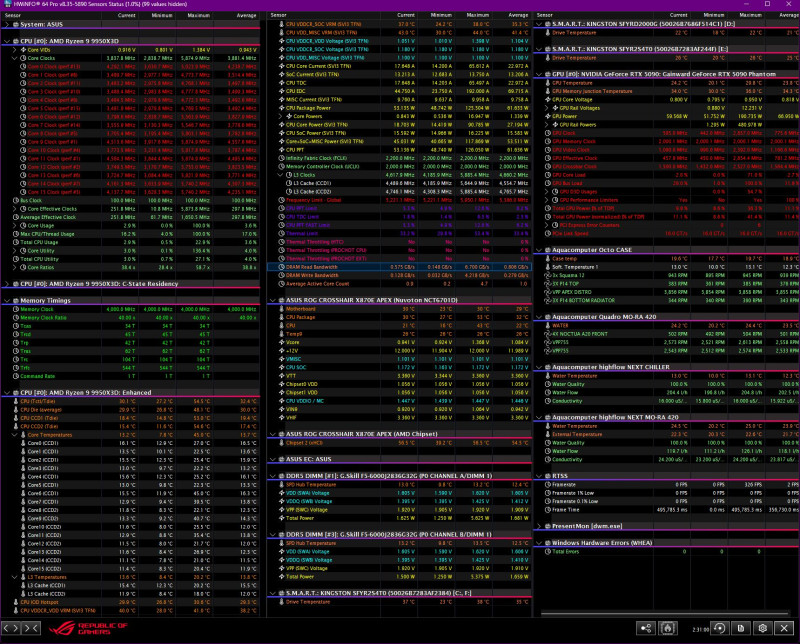Click the fan icon beside Squama 12
800x644 pixels.
point(548,276)
